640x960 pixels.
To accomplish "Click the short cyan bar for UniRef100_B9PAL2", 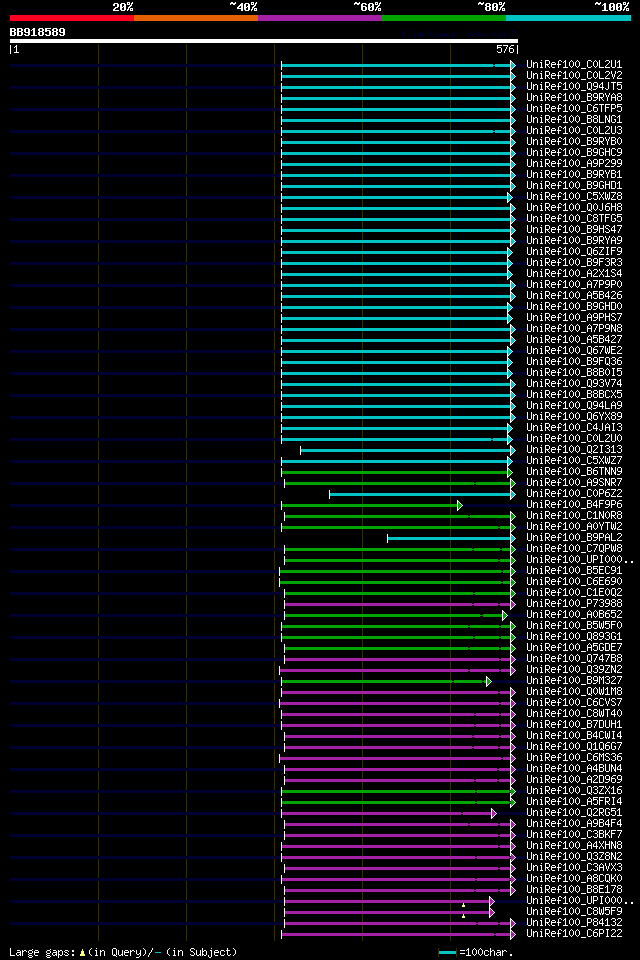I will tap(451, 539).
